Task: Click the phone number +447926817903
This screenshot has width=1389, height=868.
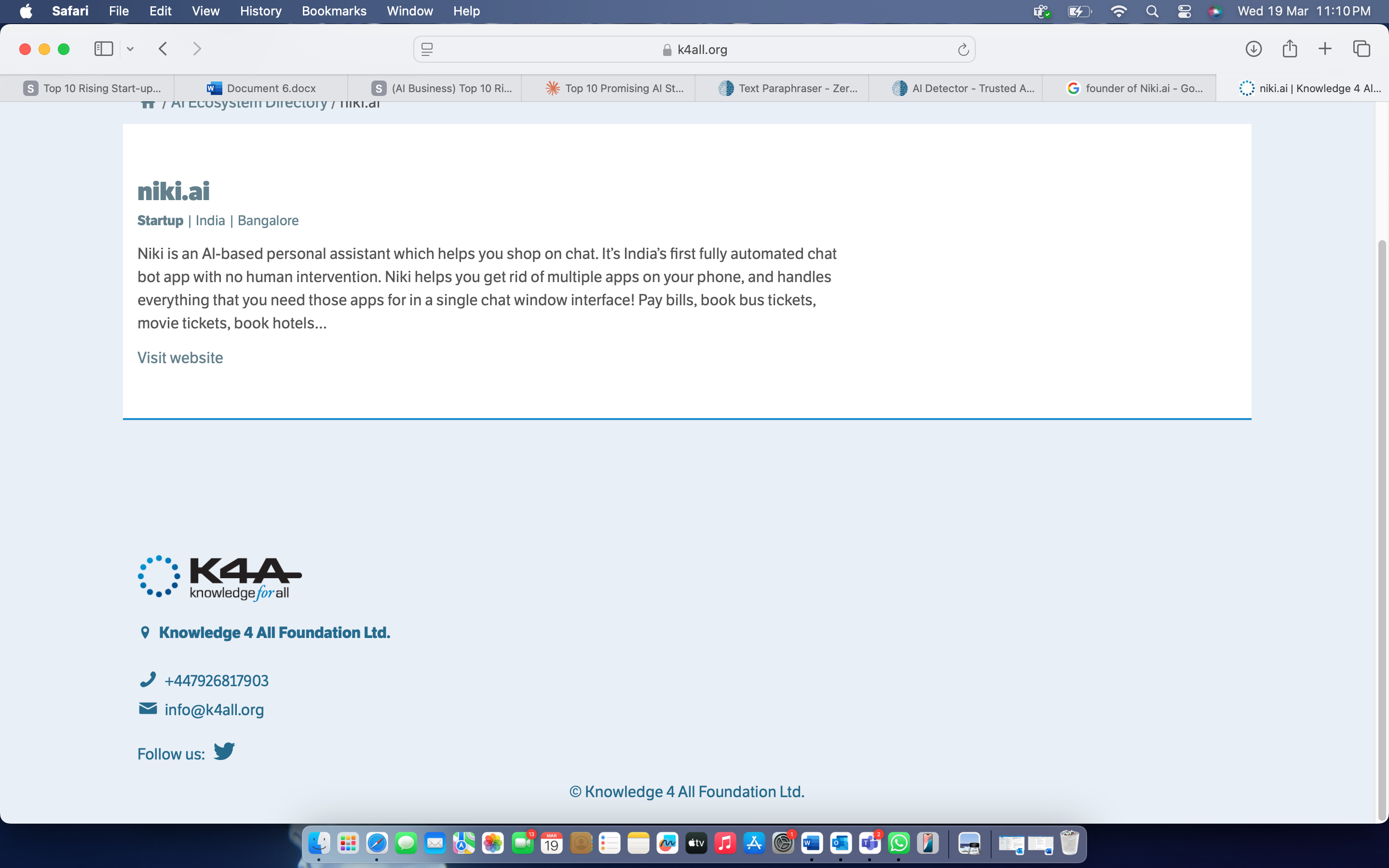Action: 217,681
